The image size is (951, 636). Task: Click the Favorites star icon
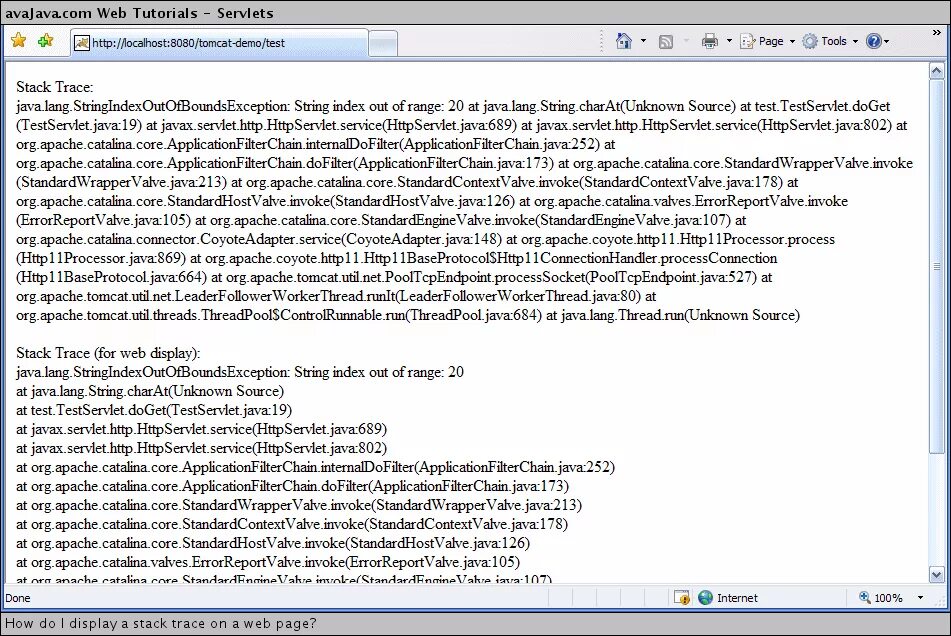19,41
